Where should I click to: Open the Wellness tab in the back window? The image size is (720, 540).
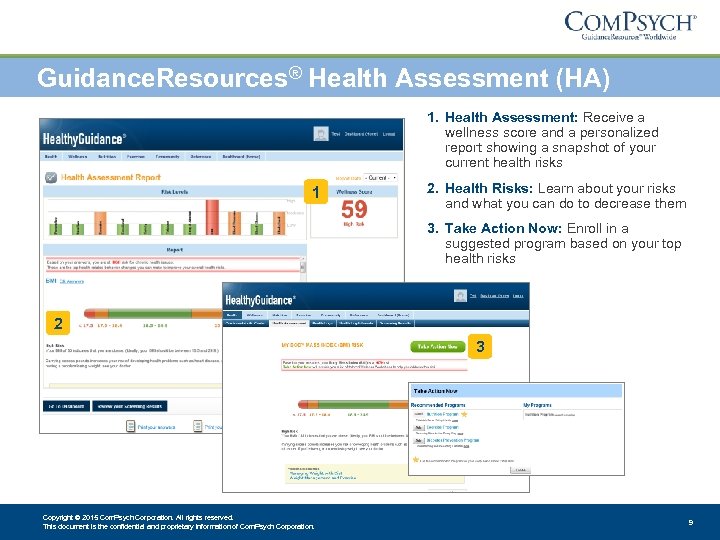point(78,157)
